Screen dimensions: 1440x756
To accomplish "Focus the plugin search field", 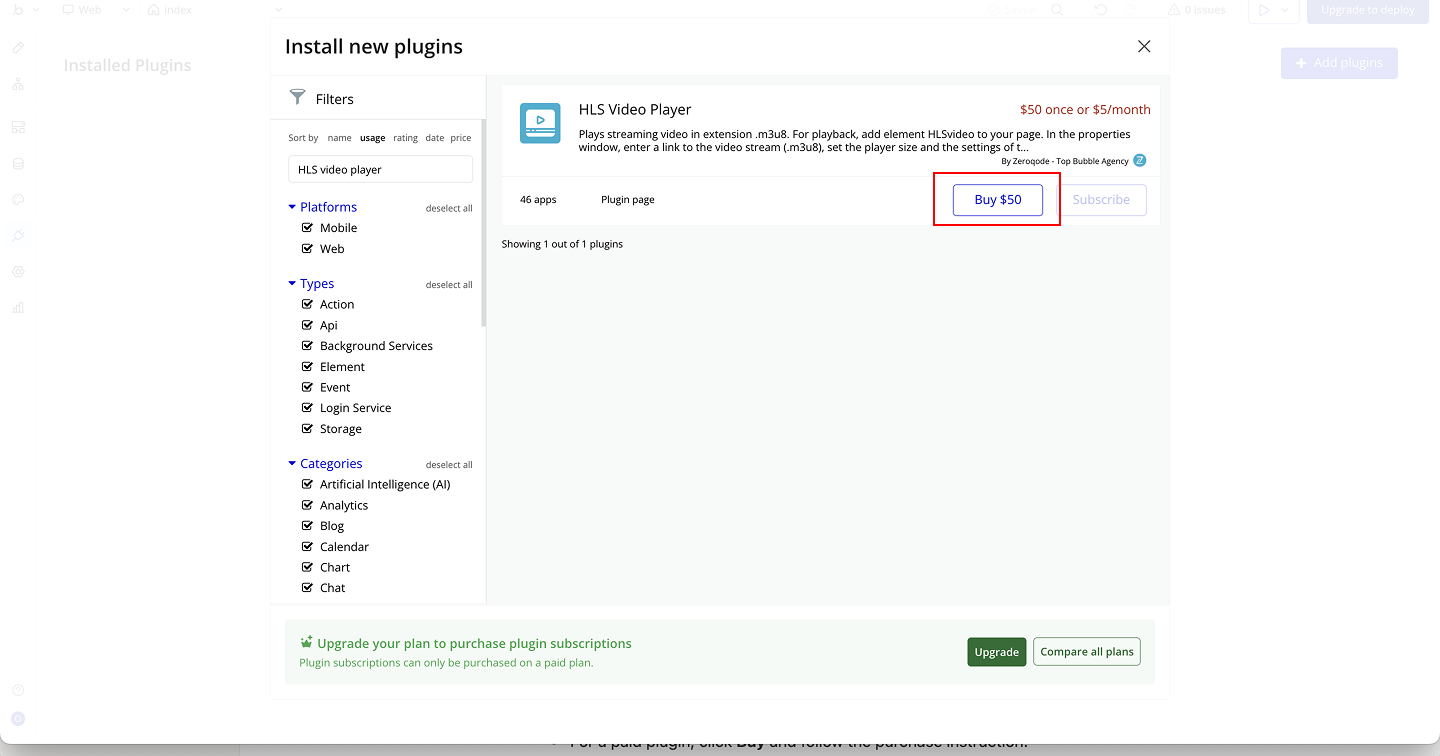I will click(x=381, y=169).
